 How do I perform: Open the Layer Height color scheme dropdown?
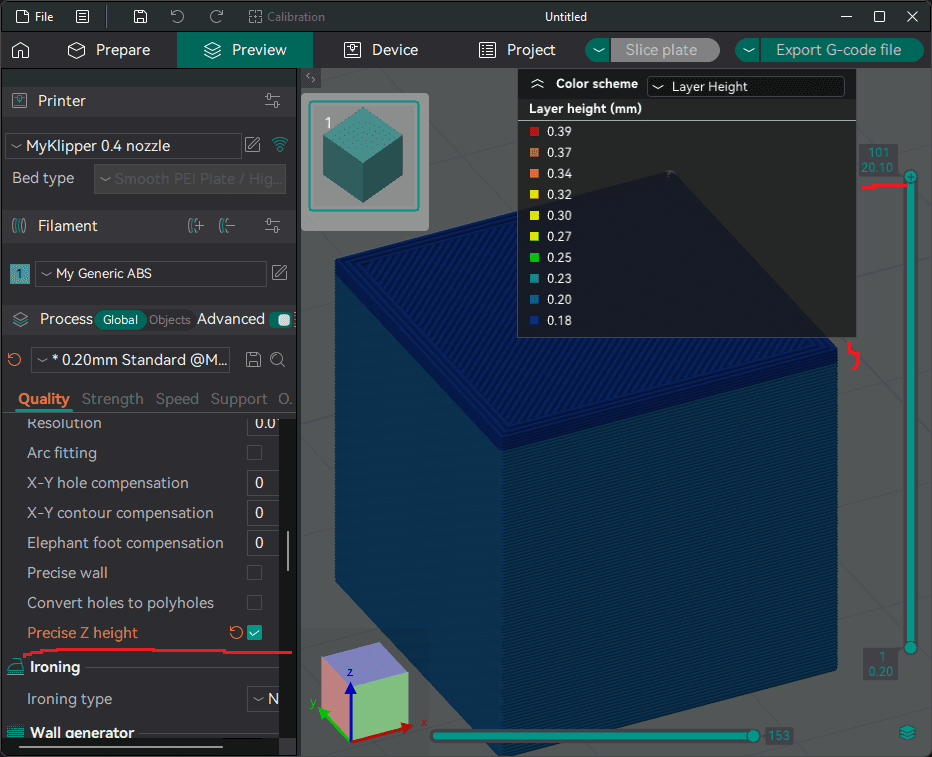click(x=746, y=87)
